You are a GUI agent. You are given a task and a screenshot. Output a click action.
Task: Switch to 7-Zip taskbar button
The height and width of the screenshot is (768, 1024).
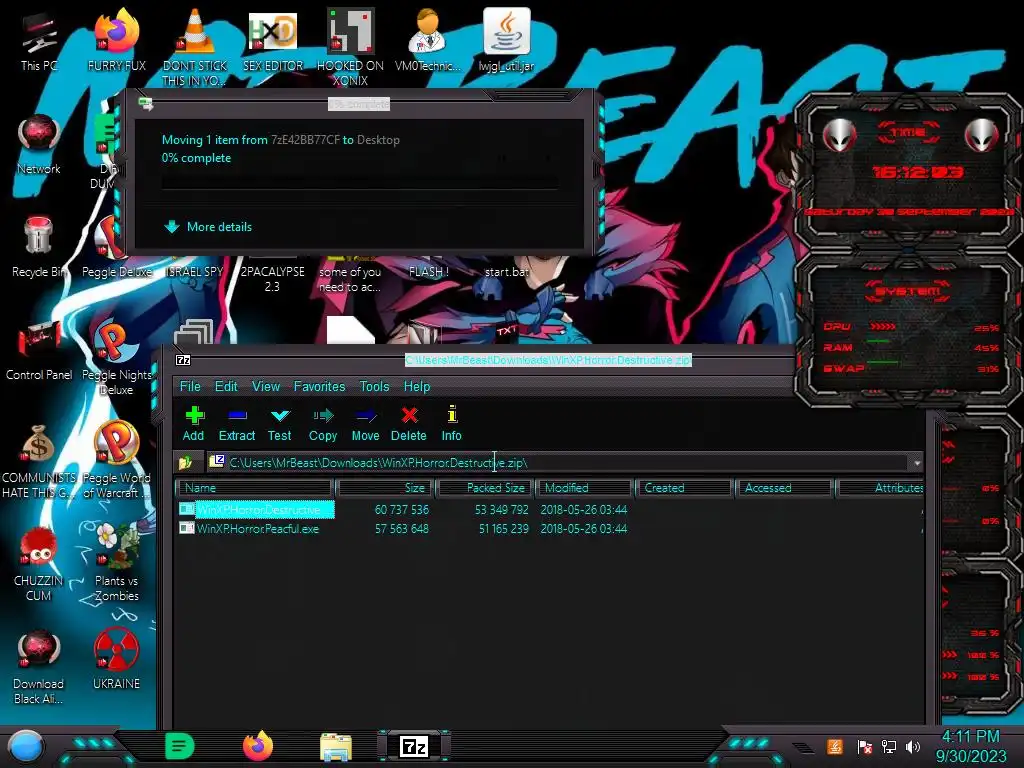coord(414,746)
